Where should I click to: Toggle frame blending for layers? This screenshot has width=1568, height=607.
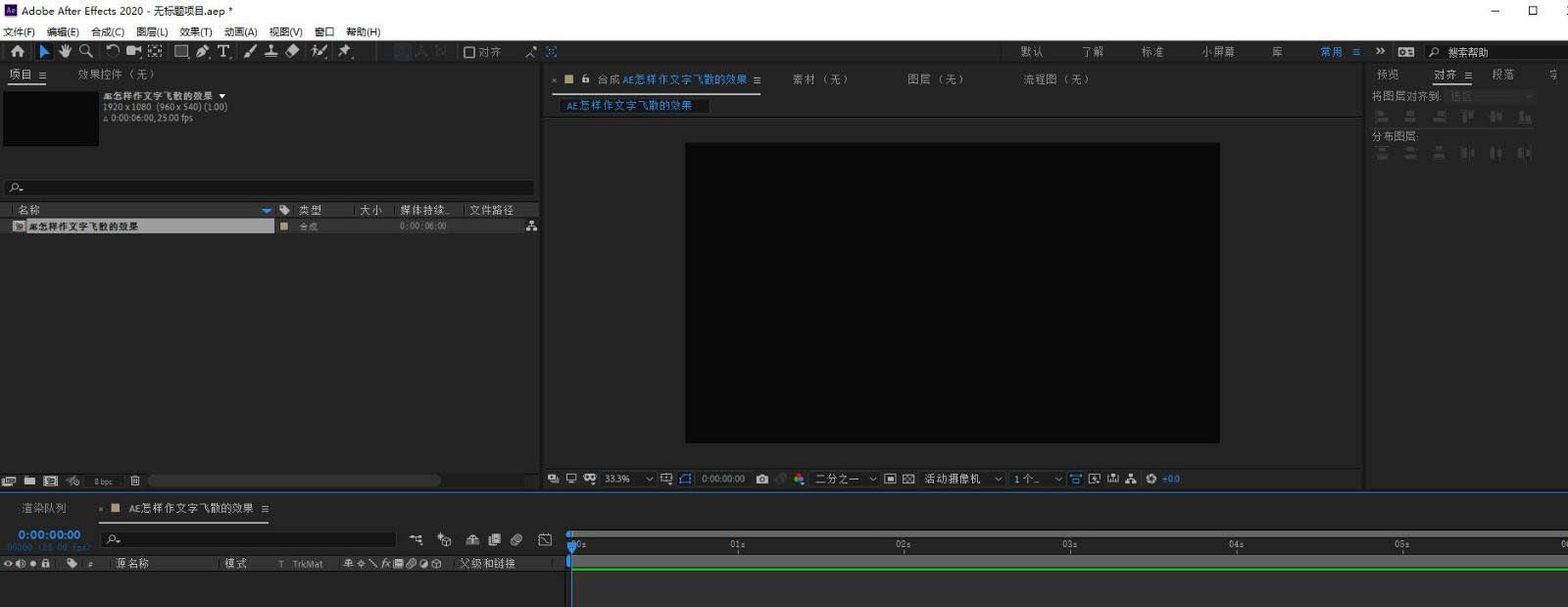click(494, 539)
